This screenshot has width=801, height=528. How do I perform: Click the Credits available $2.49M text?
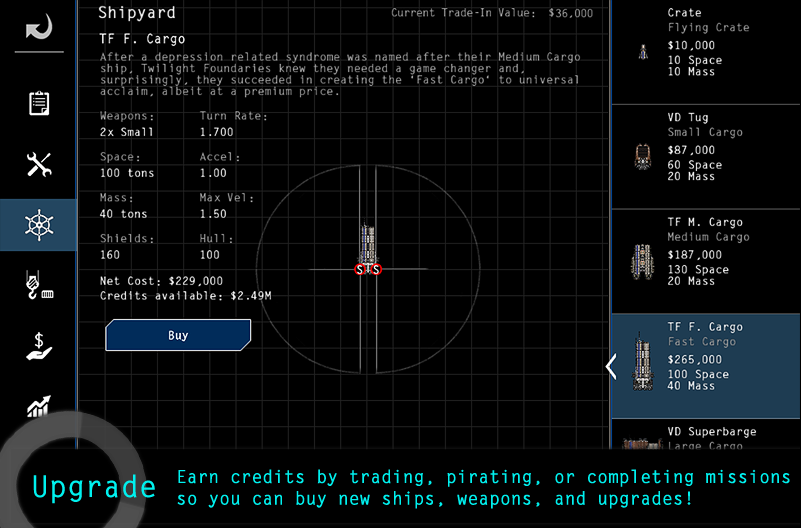coord(185,296)
